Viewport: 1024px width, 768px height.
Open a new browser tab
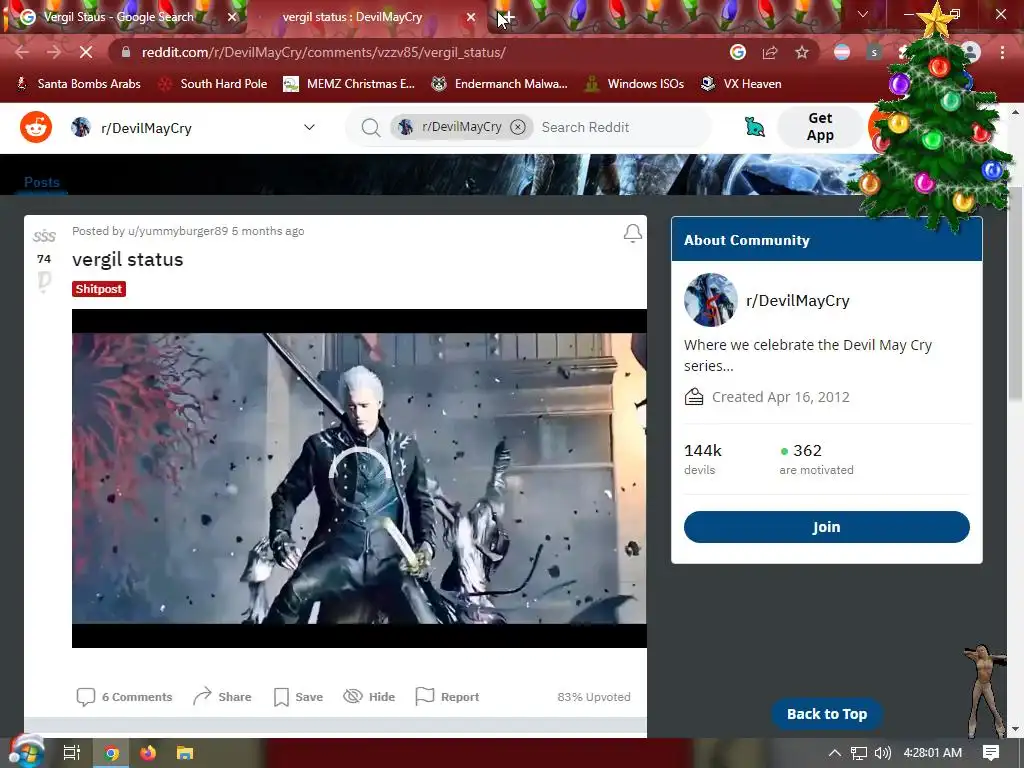[507, 17]
